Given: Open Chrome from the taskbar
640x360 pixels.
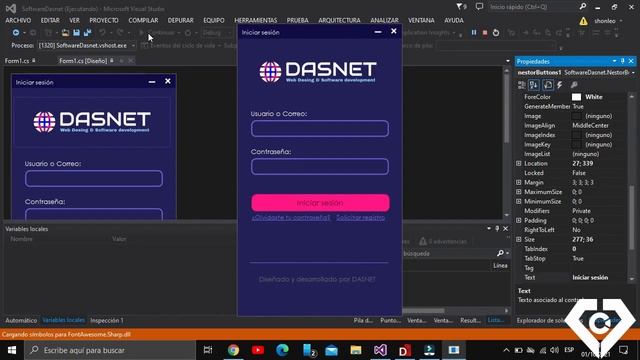Looking at the screenshot, I should tap(233, 350).
